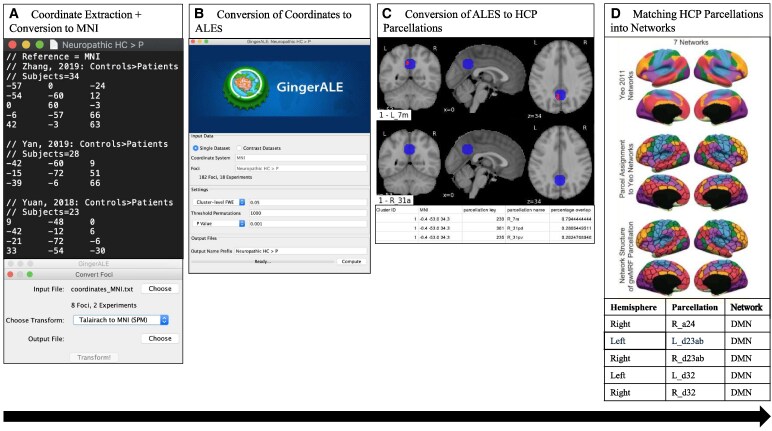Click the 'Network' table header
This screenshot has height=431, width=772.
[x=746, y=307]
